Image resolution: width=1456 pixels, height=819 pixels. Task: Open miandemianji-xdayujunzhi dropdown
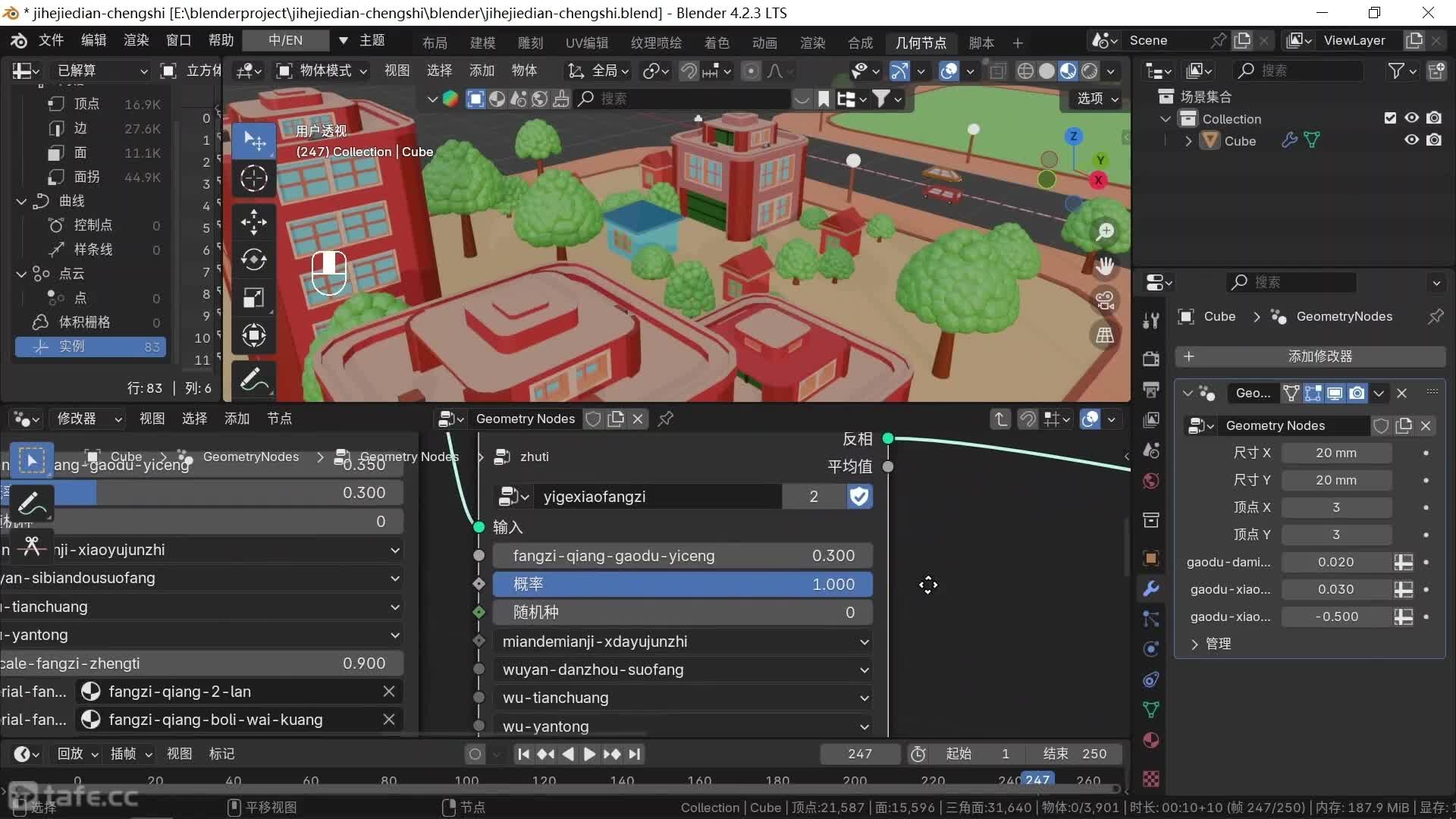682,642
